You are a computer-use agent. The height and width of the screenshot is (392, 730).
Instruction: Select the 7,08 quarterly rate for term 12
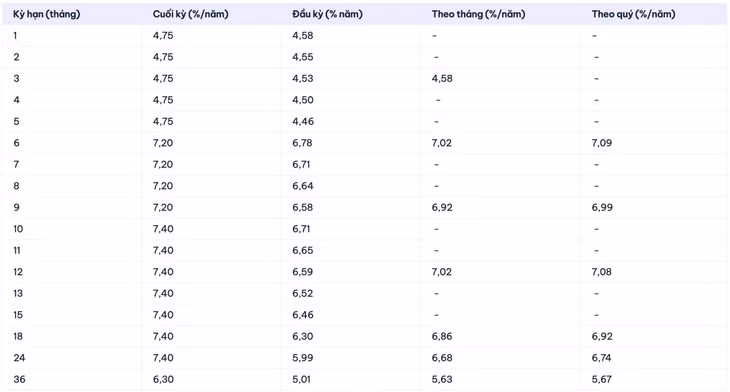pyautogui.click(x=602, y=272)
